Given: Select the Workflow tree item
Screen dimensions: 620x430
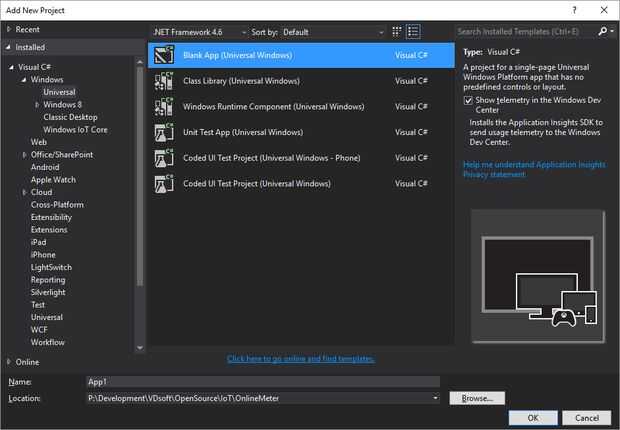Looking at the screenshot, I should pyautogui.click(x=48, y=343).
